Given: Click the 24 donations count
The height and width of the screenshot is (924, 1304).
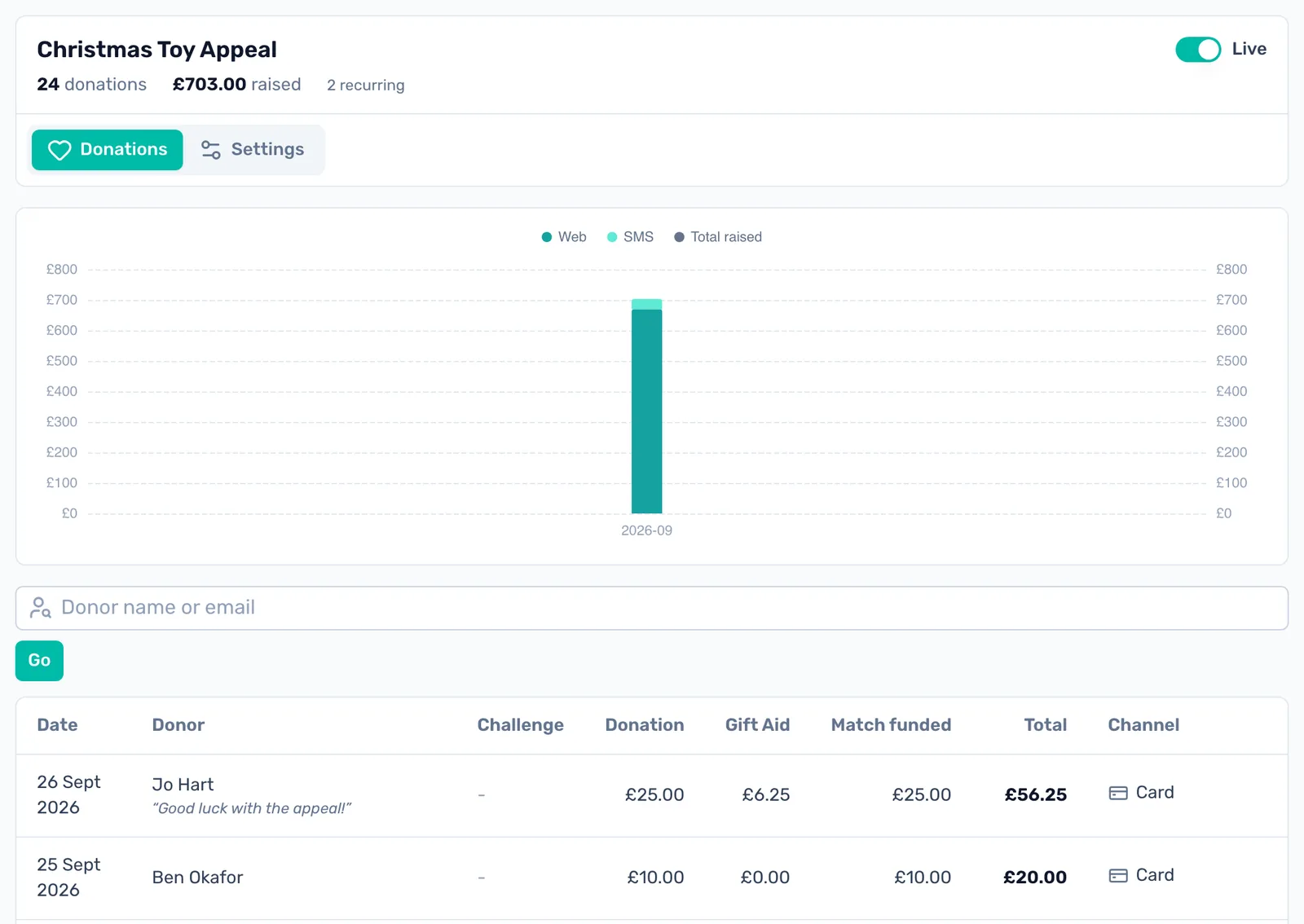Looking at the screenshot, I should [92, 85].
